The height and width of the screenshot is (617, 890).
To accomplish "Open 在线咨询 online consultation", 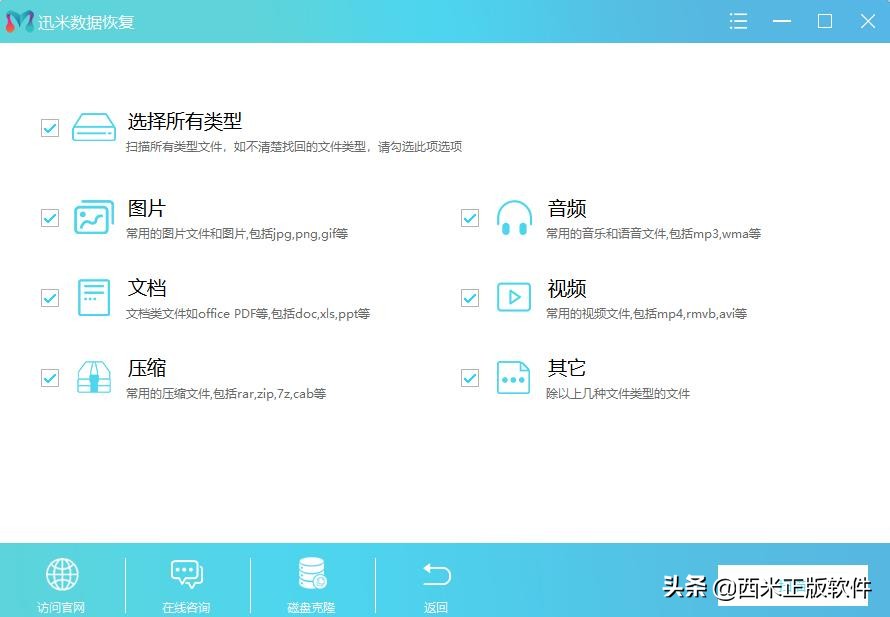I will (187, 583).
